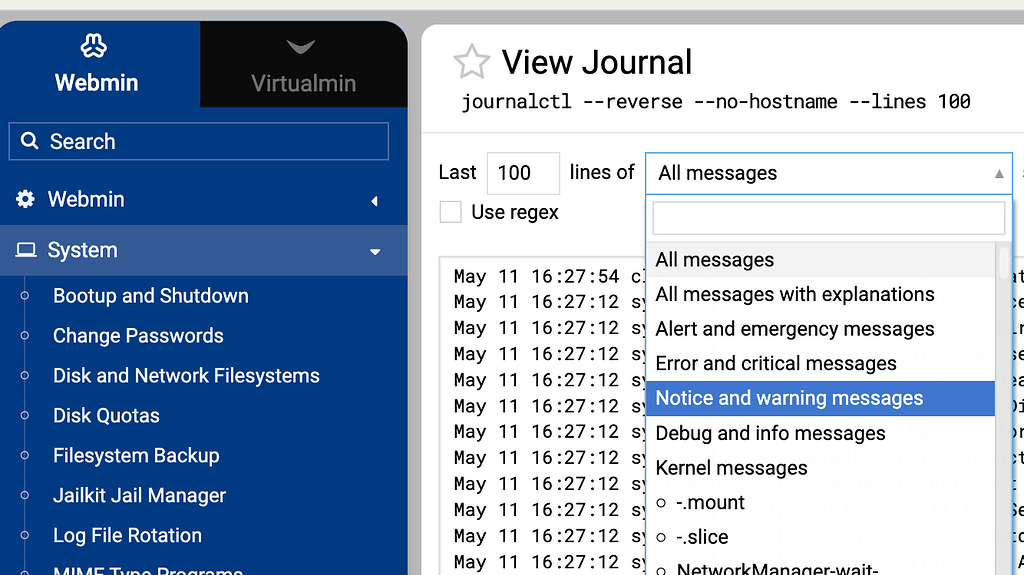
Task: Click the View Journal heading
Action: 596,63
